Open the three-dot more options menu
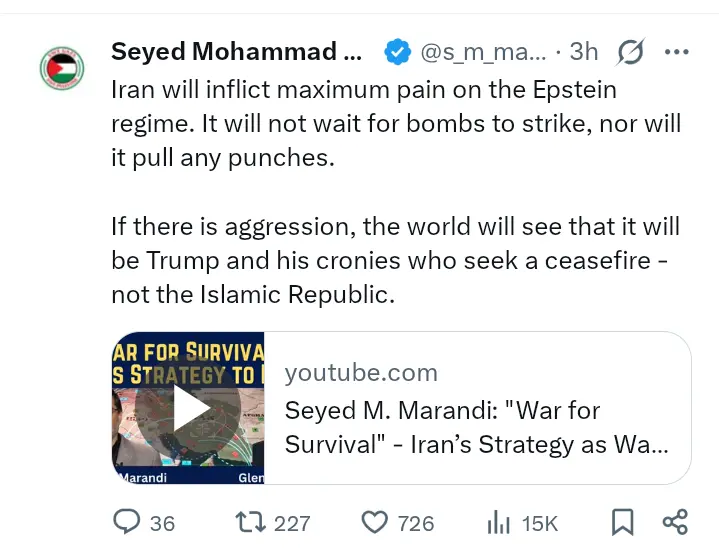The width and height of the screenshot is (719, 548). pos(677,51)
